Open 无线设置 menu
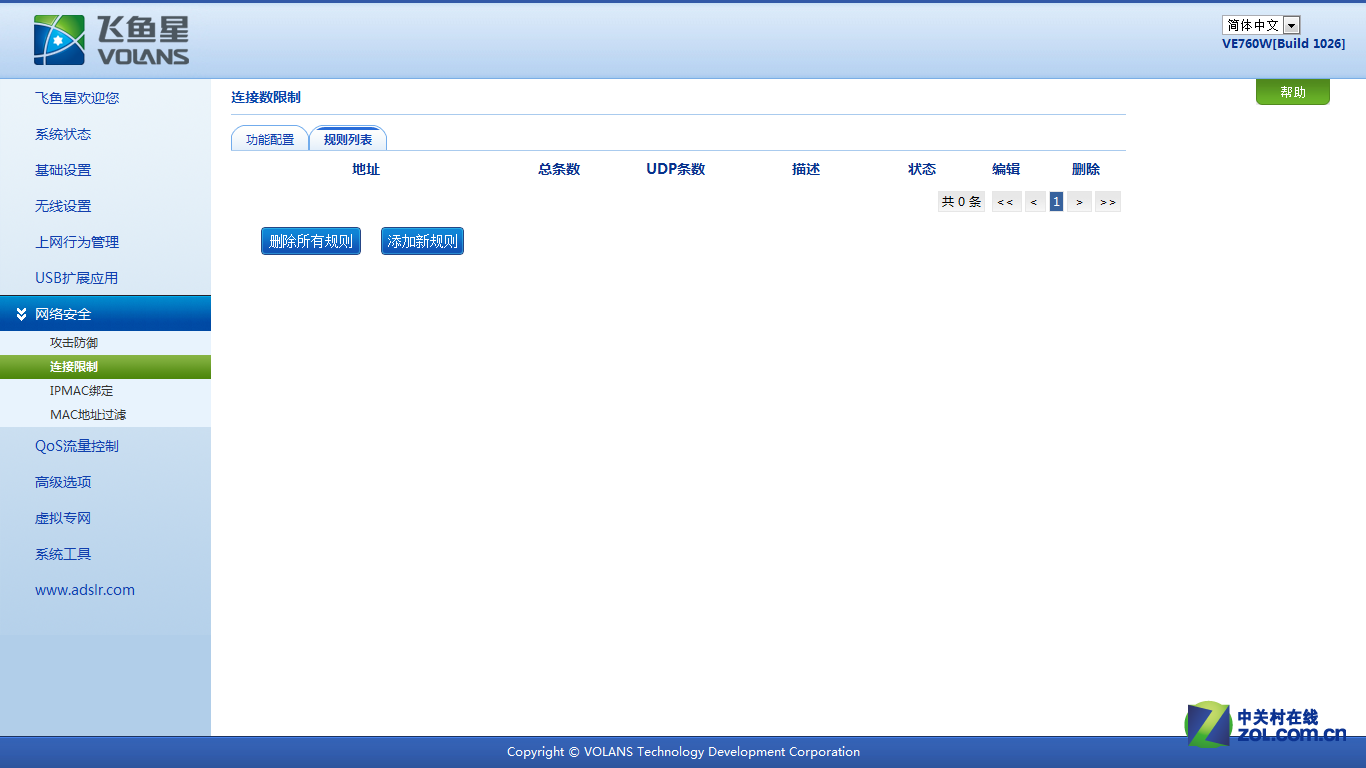The height and width of the screenshot is (768, 1366). (63, 206)
